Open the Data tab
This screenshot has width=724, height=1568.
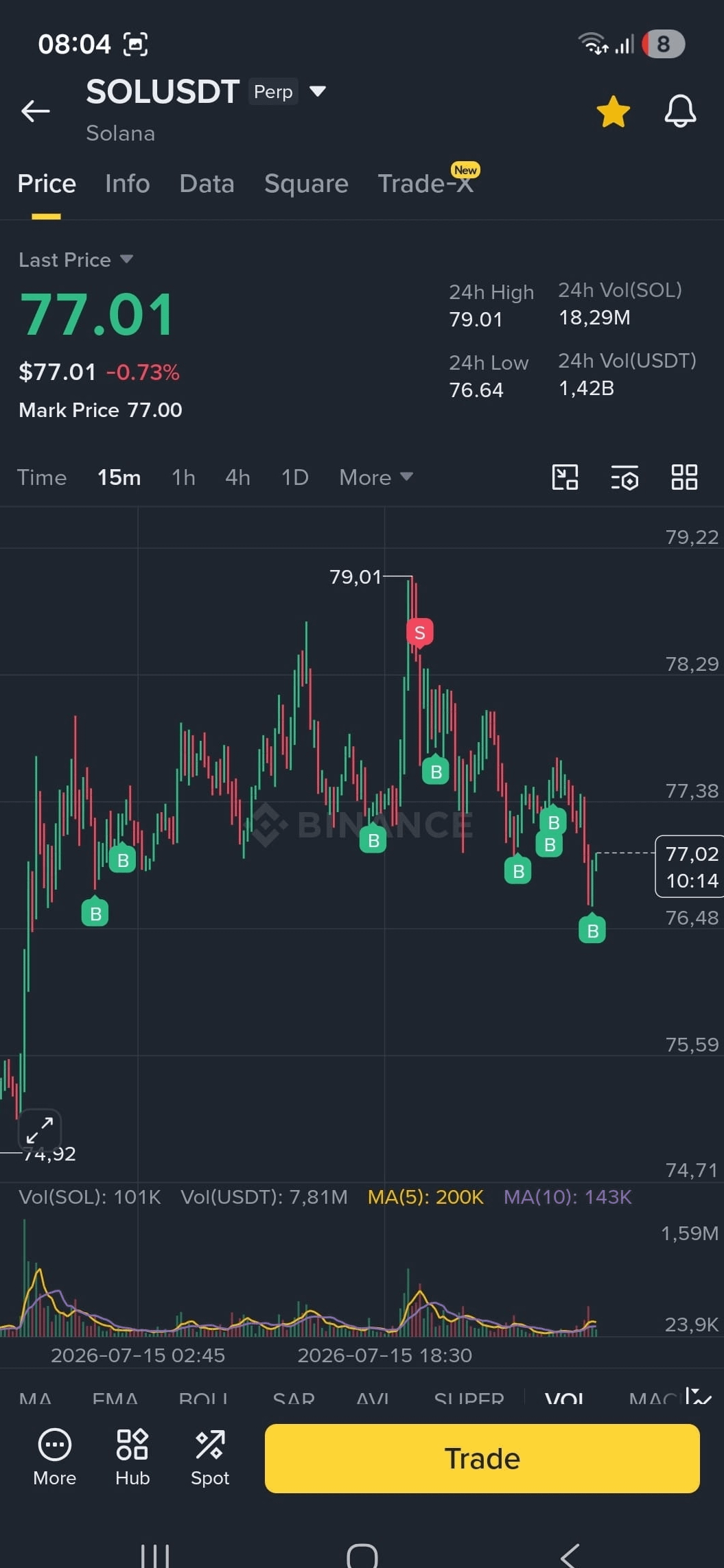[207, 184]
